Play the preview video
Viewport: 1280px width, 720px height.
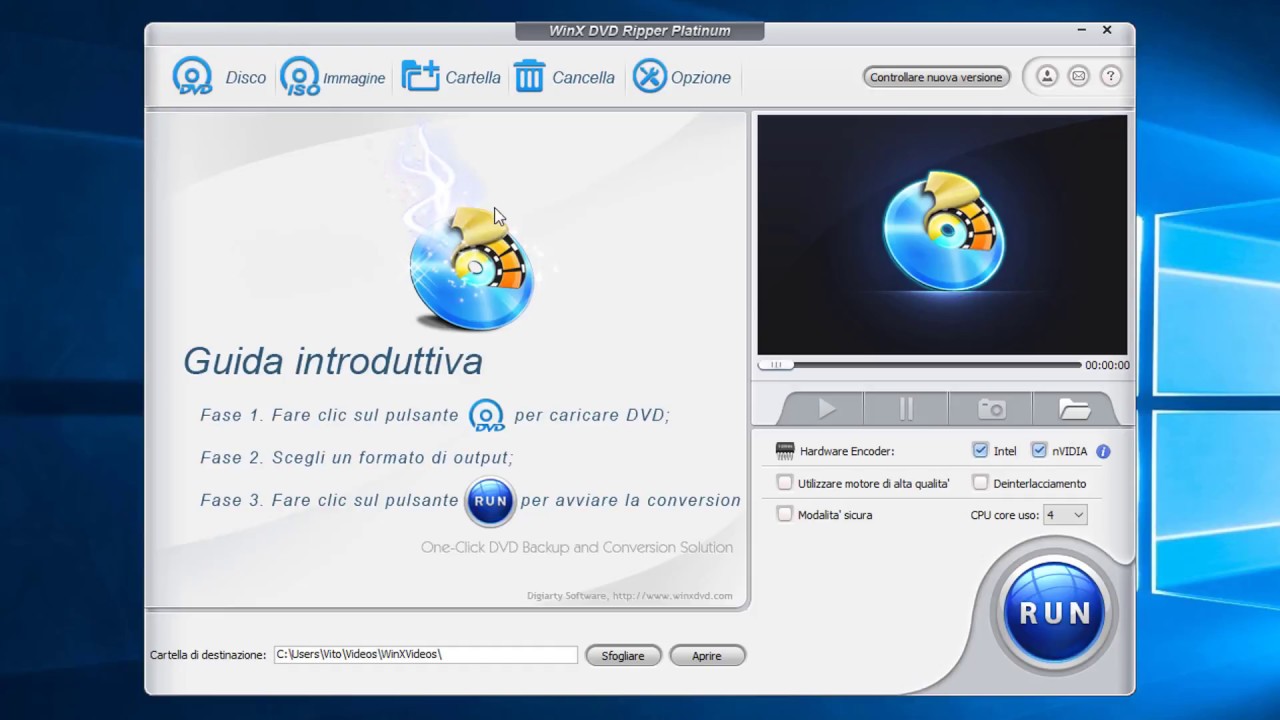coord(826,409)
